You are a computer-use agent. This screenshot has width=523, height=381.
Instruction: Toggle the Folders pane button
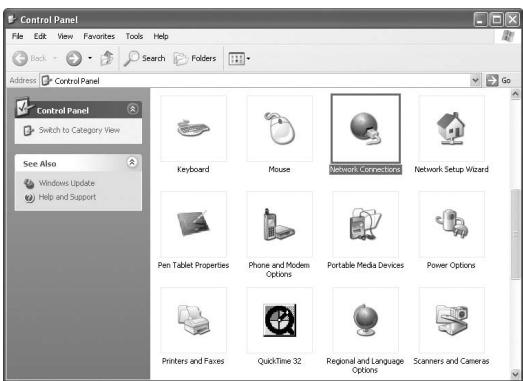pyautogui.click(x=195, y=59)
